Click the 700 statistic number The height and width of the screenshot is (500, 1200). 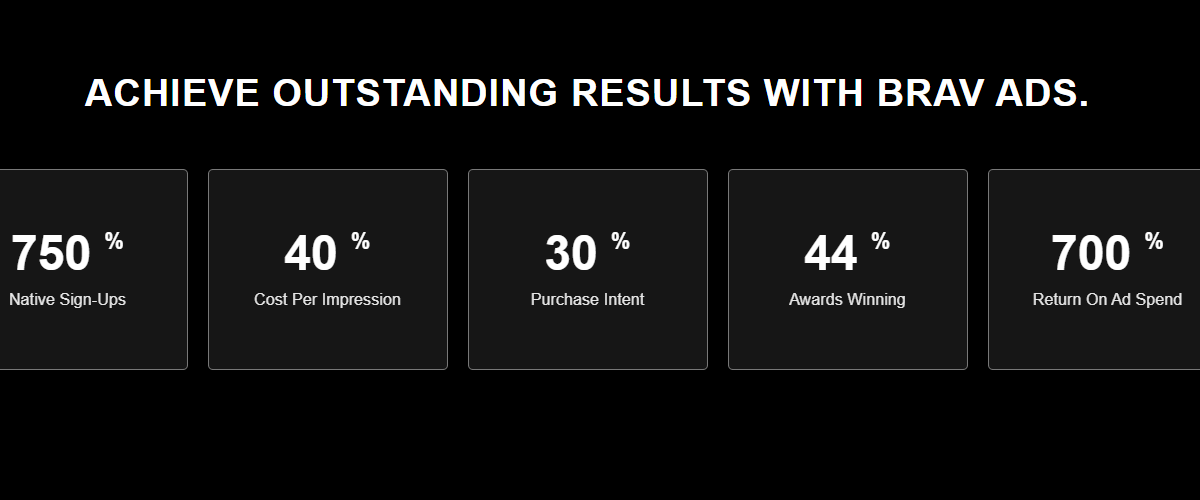coord(1091,254)
